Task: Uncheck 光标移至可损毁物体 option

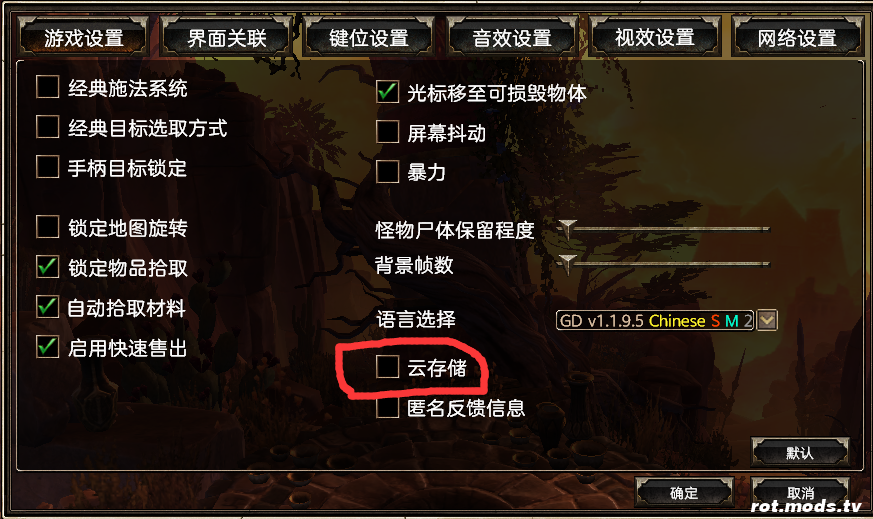Action: [388, 92]
